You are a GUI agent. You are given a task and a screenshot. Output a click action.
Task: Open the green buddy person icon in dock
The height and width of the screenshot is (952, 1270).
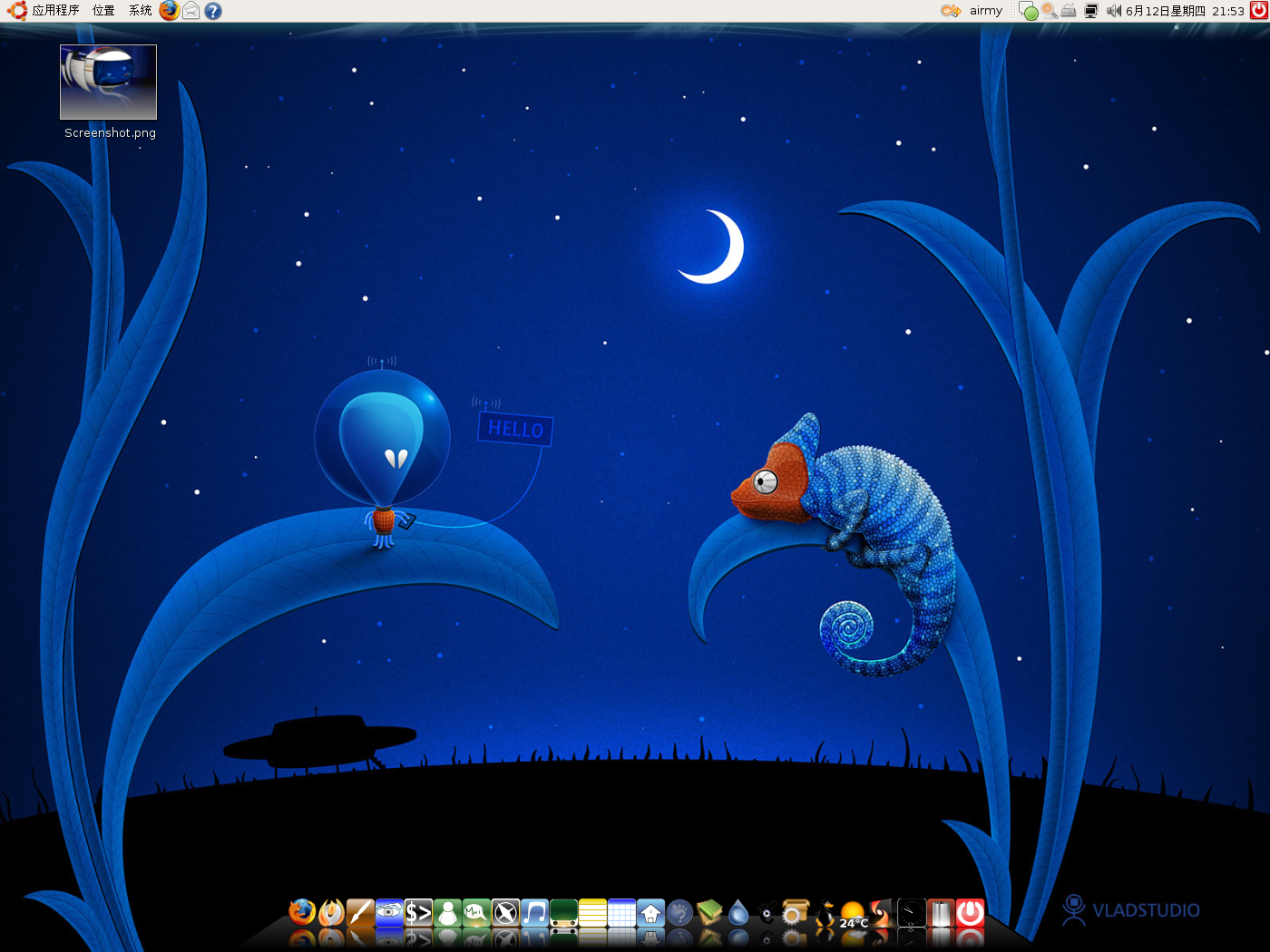[447, 912]
